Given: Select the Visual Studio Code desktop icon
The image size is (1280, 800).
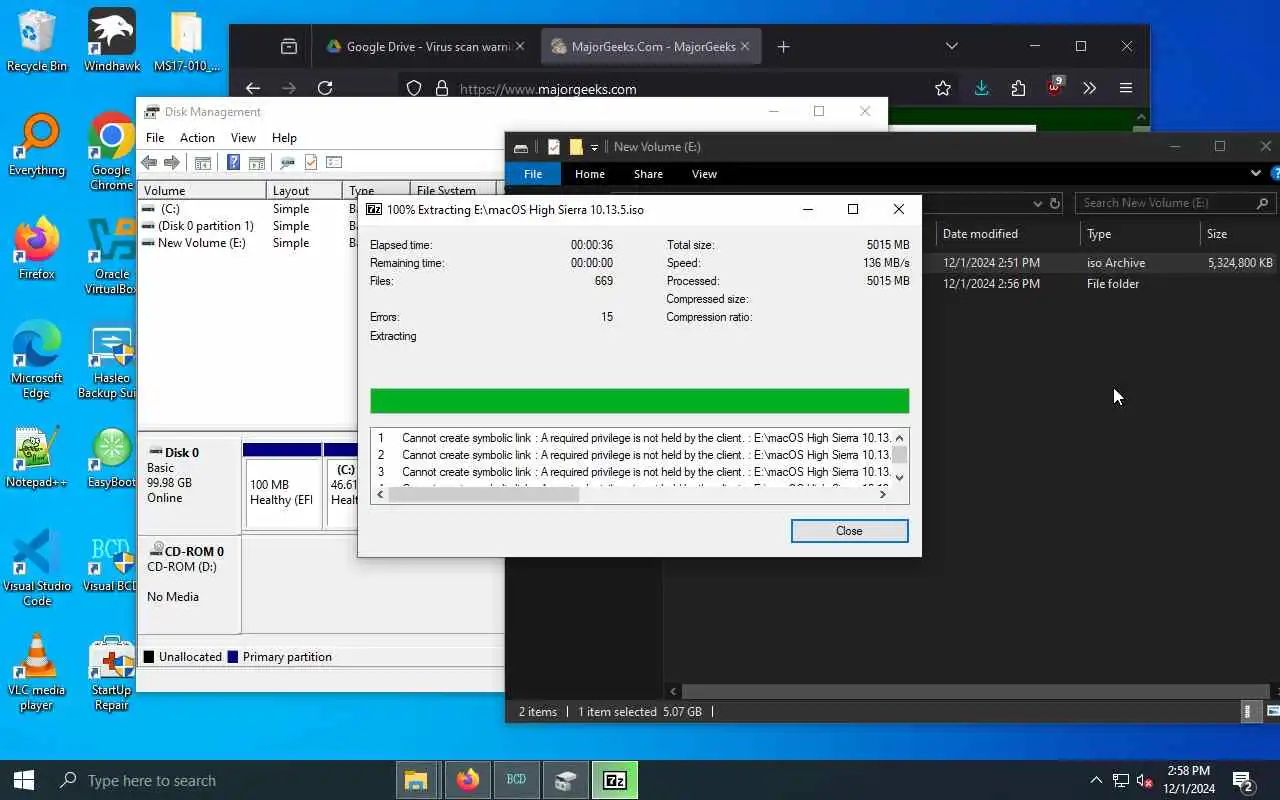Looking at the screenshot, I should click(x=37, y=569).
